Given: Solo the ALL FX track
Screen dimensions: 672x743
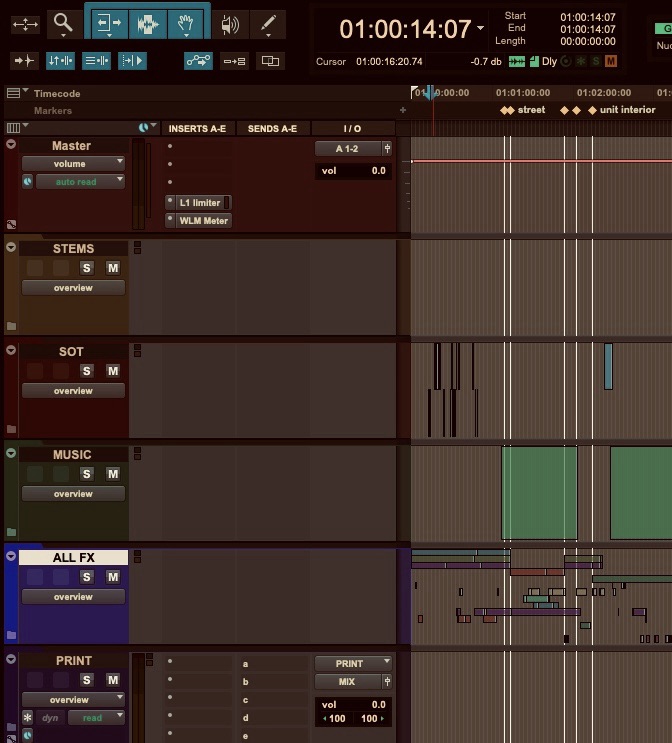Looking at the screenshot, I should pyautogui.click(x=86, y=577).
